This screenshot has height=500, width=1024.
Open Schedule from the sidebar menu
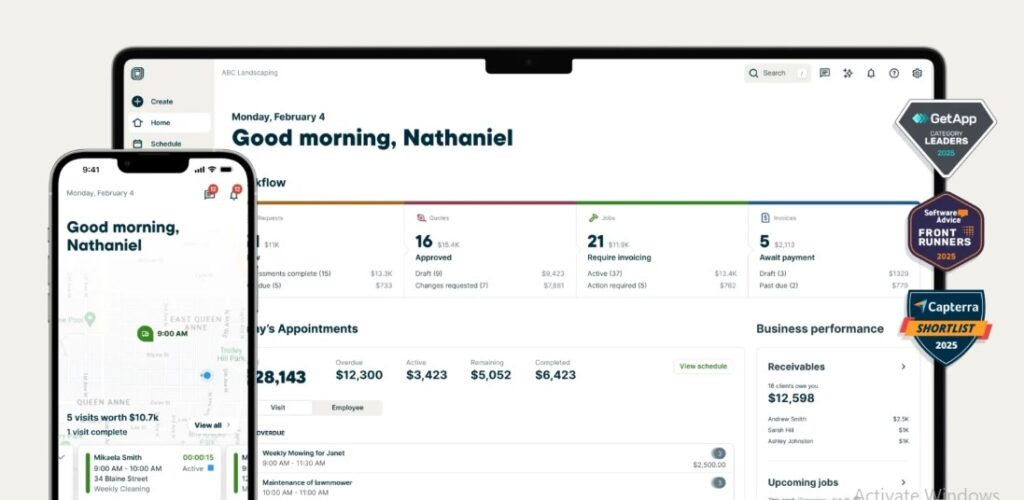point(165,144)
